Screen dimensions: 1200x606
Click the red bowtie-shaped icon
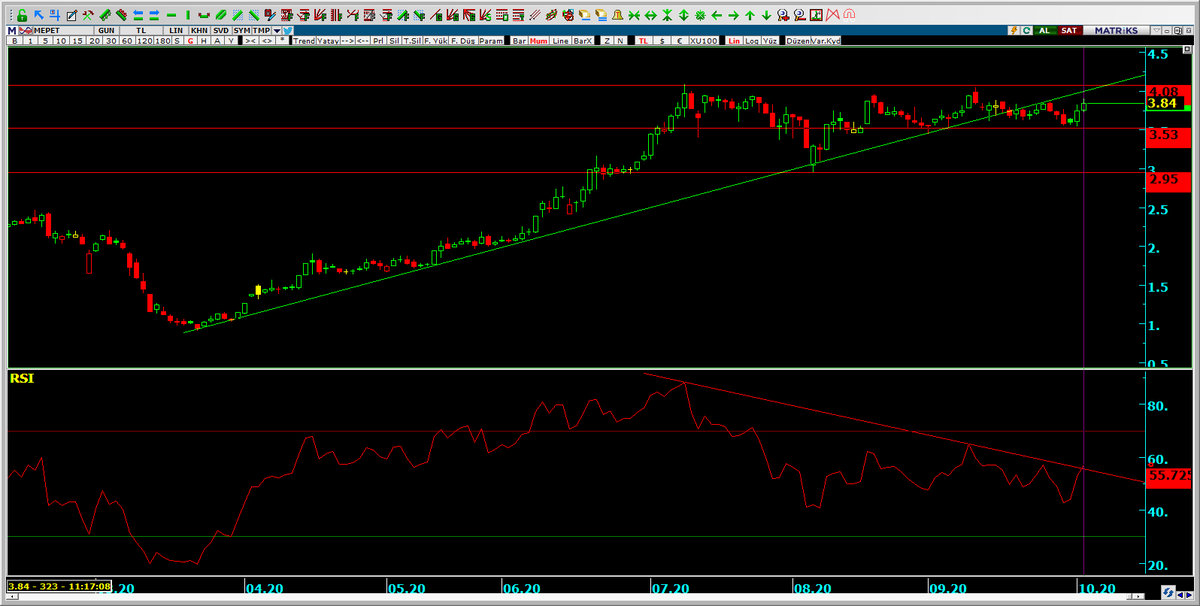[x=832, y=15]
